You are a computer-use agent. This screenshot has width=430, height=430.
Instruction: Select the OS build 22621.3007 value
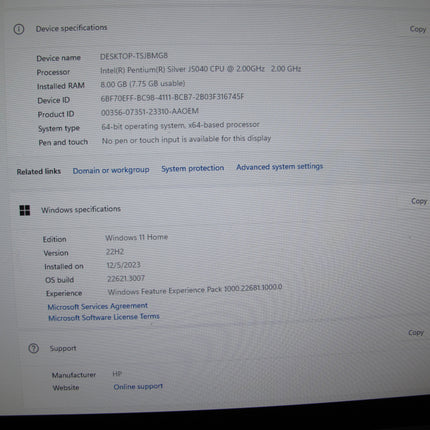[x=126, y=278]
